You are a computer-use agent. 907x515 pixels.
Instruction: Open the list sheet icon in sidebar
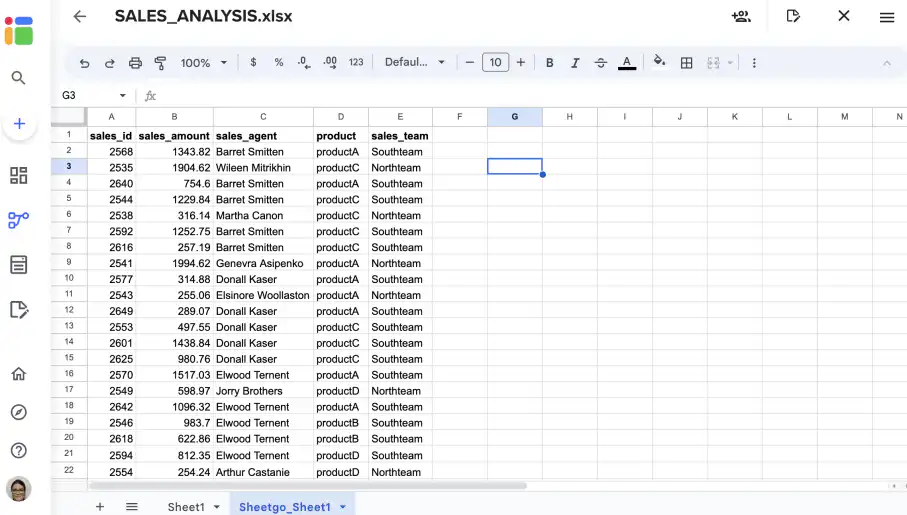pyautogui.click(x=19, y=265)
